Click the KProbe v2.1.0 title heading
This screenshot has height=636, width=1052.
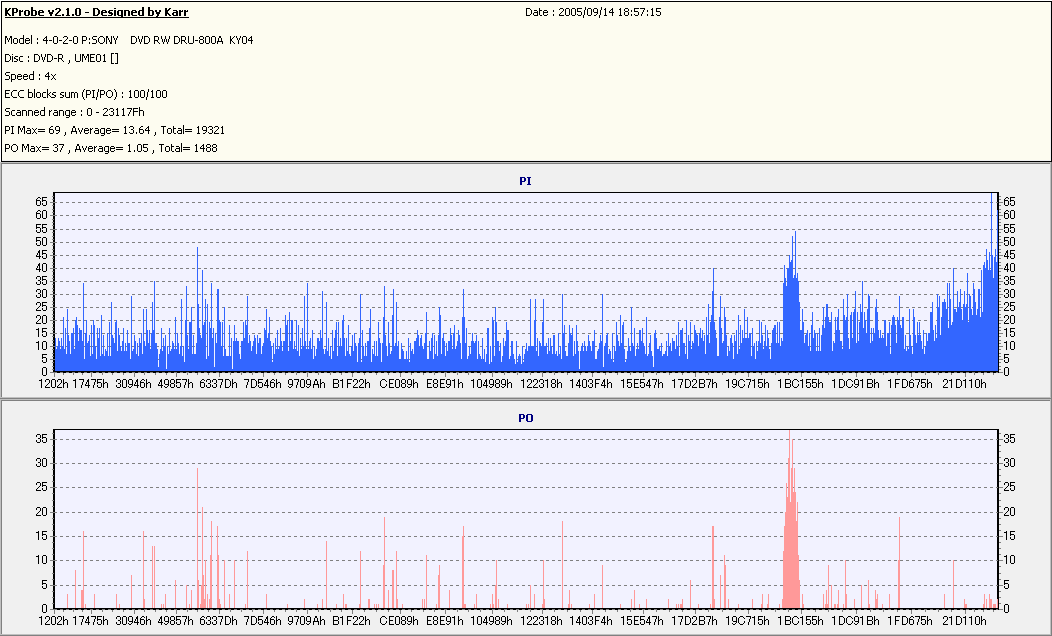[x=96, y=12]
